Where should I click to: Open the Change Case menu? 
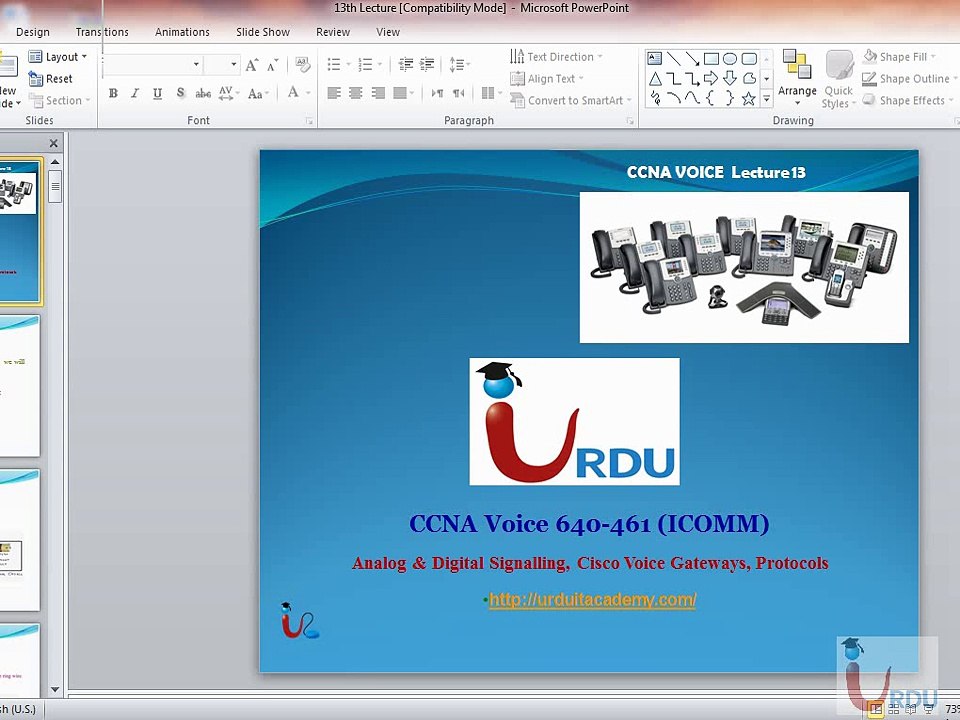pyautogui.click(x=258, y=93)
